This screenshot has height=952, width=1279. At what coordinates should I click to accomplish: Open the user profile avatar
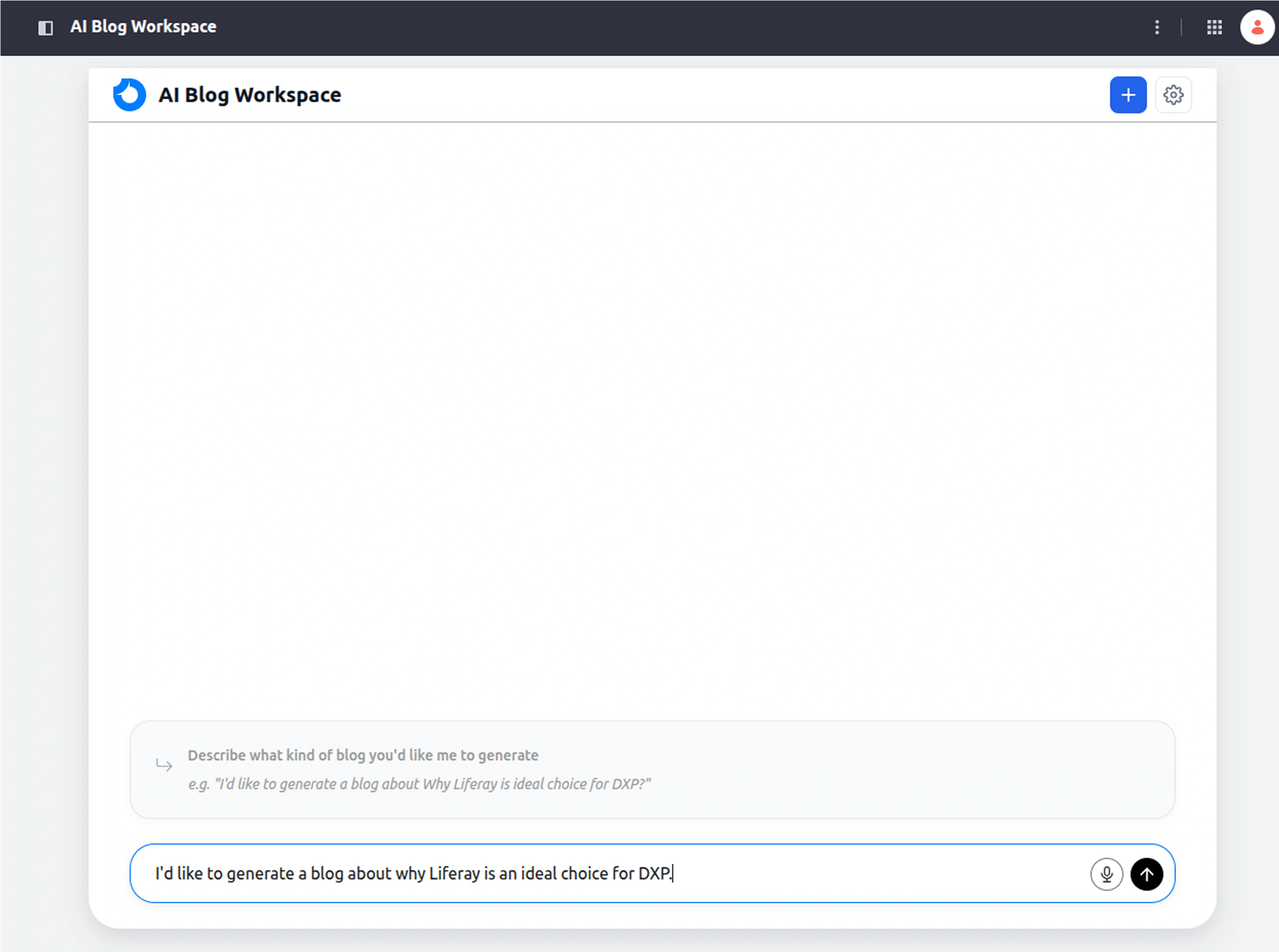1257,27
